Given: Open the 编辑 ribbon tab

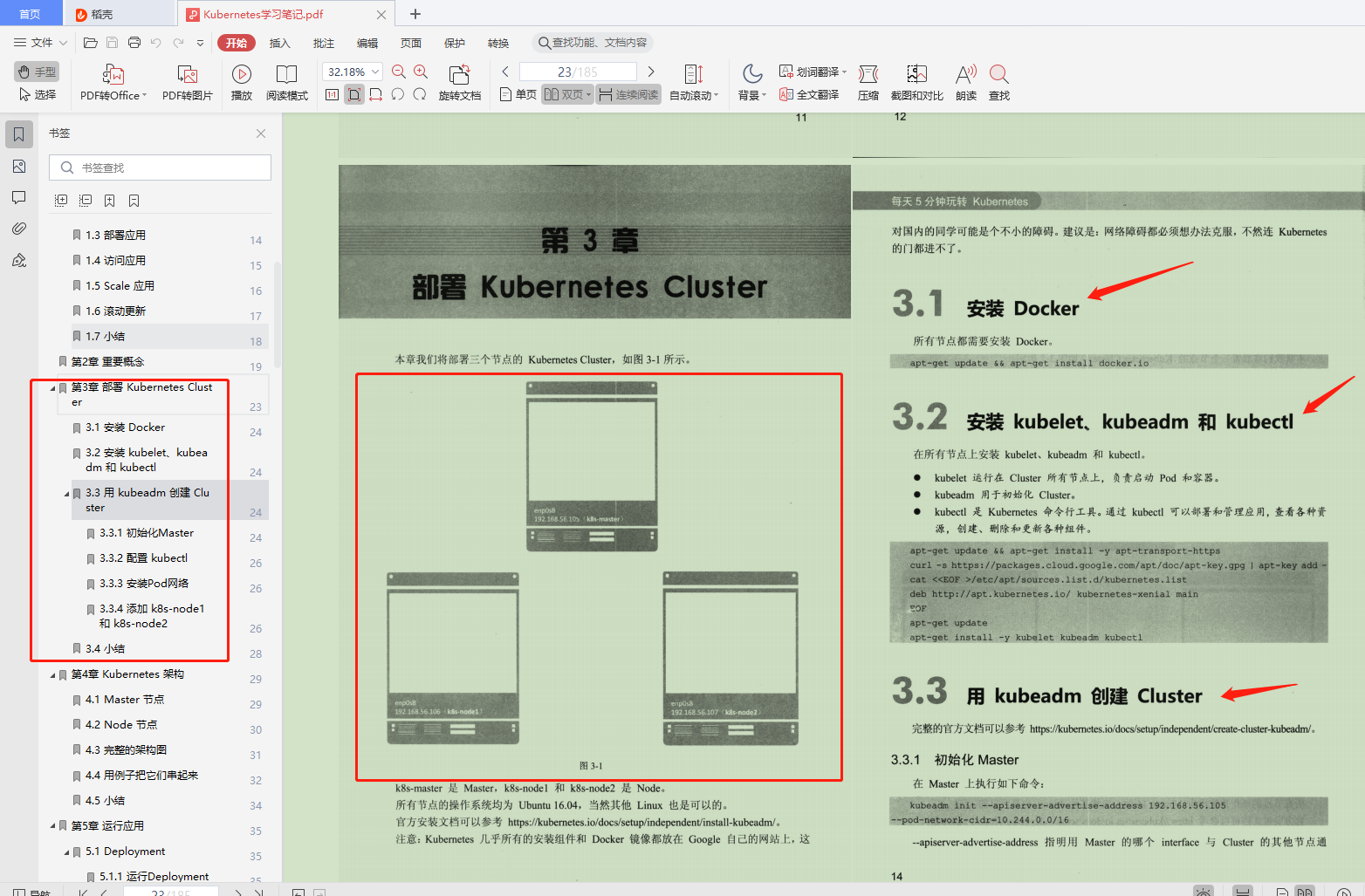Looking at the screenshot, I should click(x=367, y=43).
